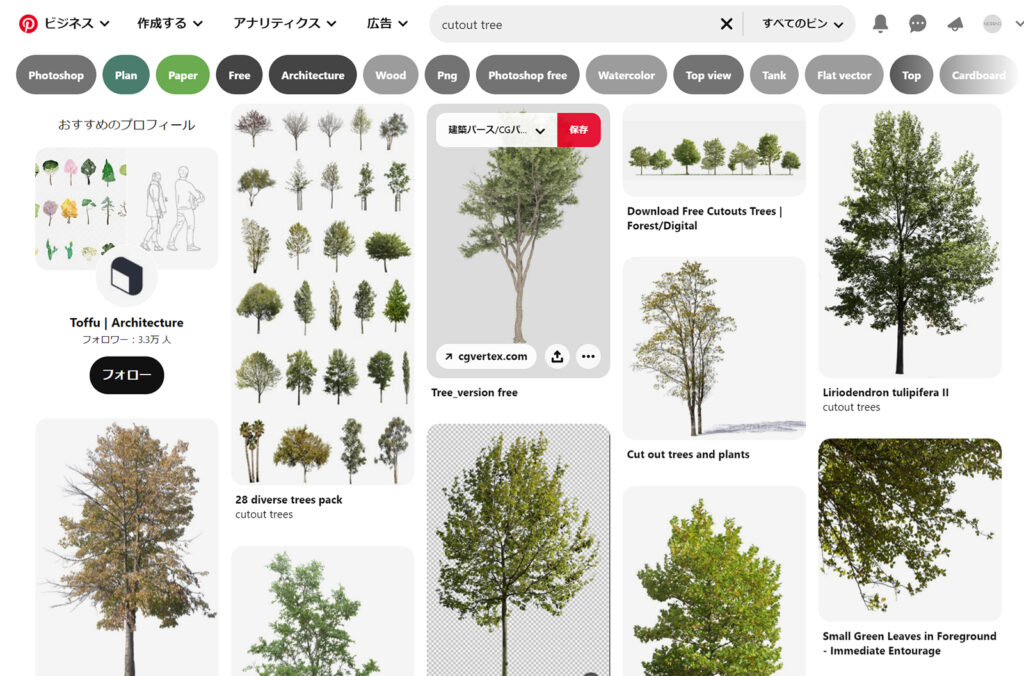Click Toffu Architecture profile avatar

127,276
